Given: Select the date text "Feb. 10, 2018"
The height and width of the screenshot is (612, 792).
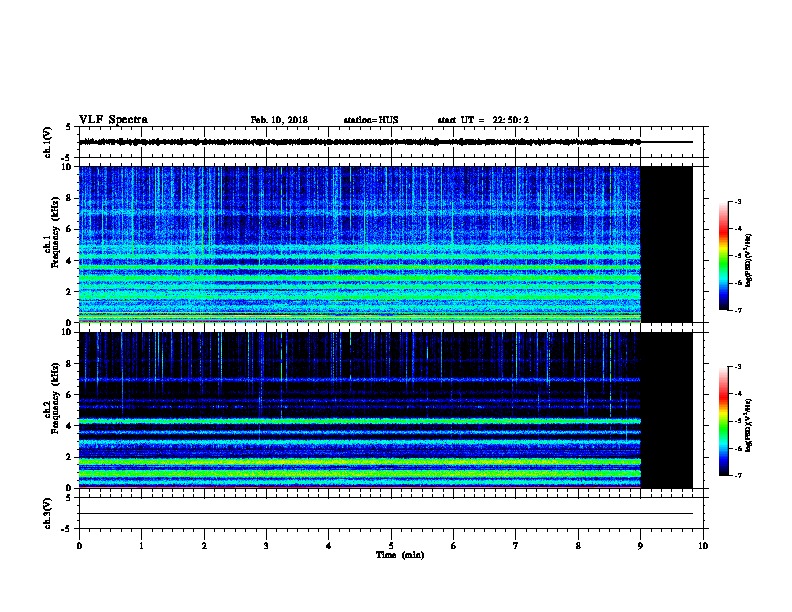Looking at the screenshot, I should pos(279,120).
